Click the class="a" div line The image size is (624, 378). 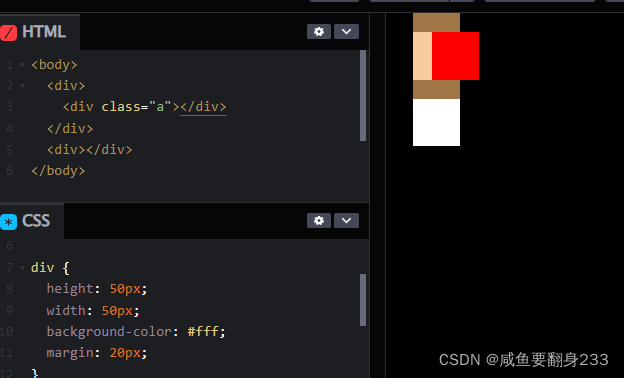point(144,107)
